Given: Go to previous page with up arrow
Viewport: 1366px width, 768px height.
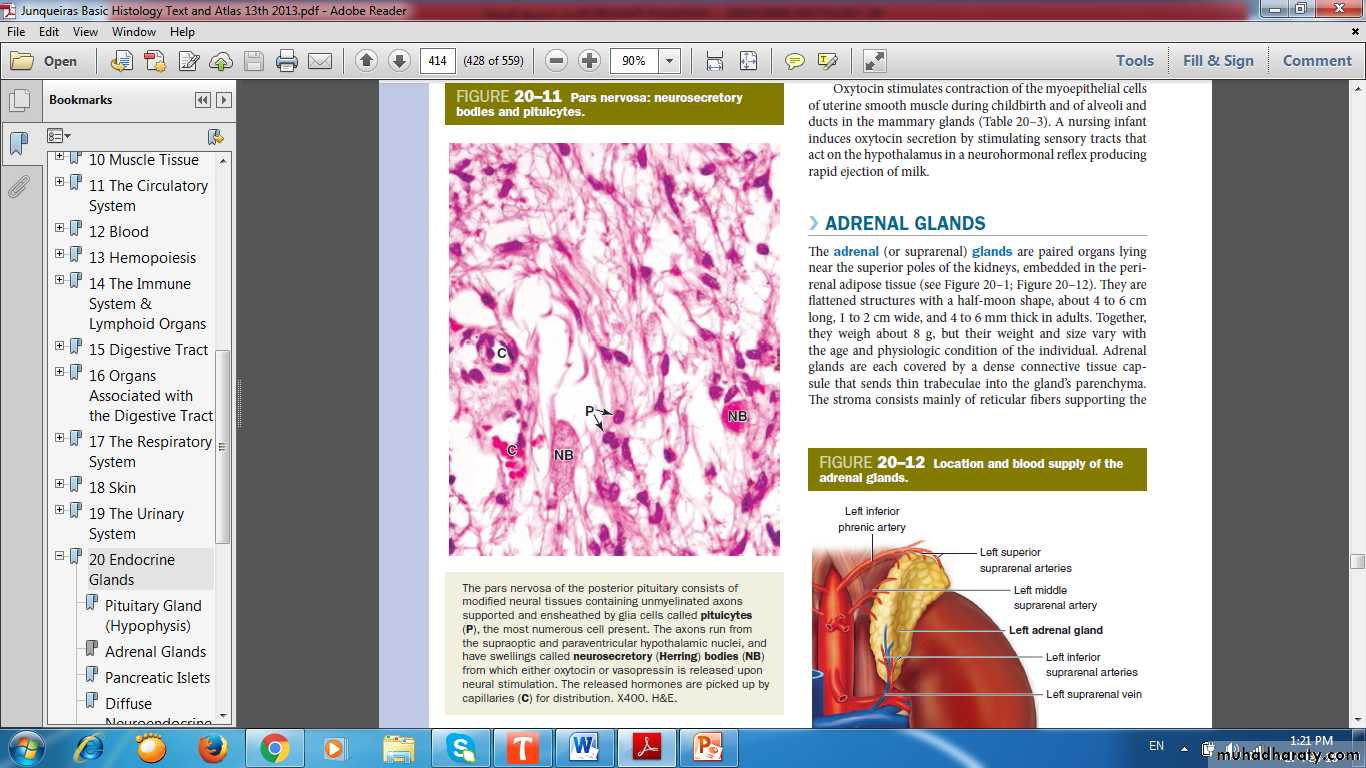Looking at the screenshot, I should pos(366,61).
